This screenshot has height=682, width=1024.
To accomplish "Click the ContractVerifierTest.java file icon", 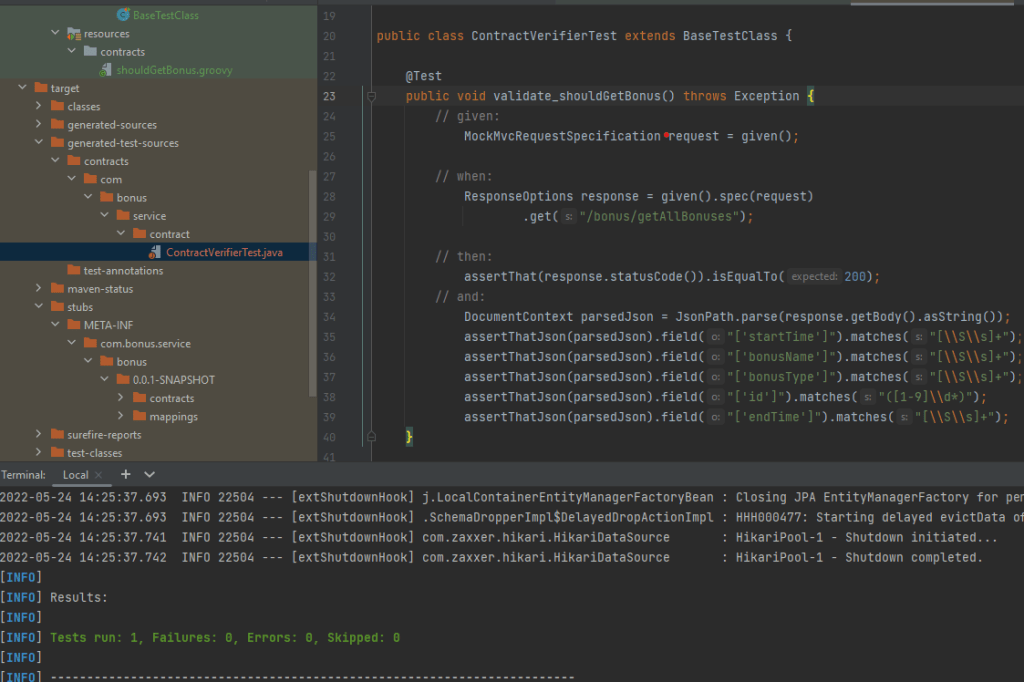I will [156, 252].
